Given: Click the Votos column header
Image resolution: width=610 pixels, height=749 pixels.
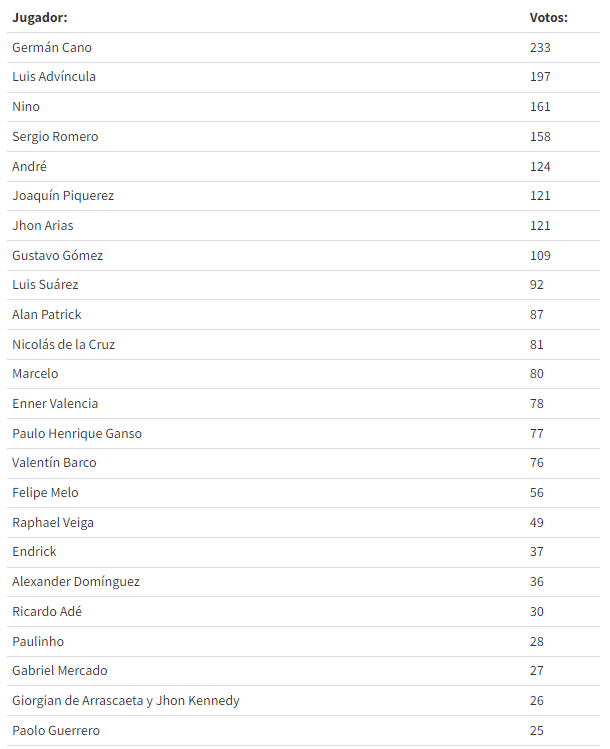Looking at the screenshot, I should [x=548, y=18].
